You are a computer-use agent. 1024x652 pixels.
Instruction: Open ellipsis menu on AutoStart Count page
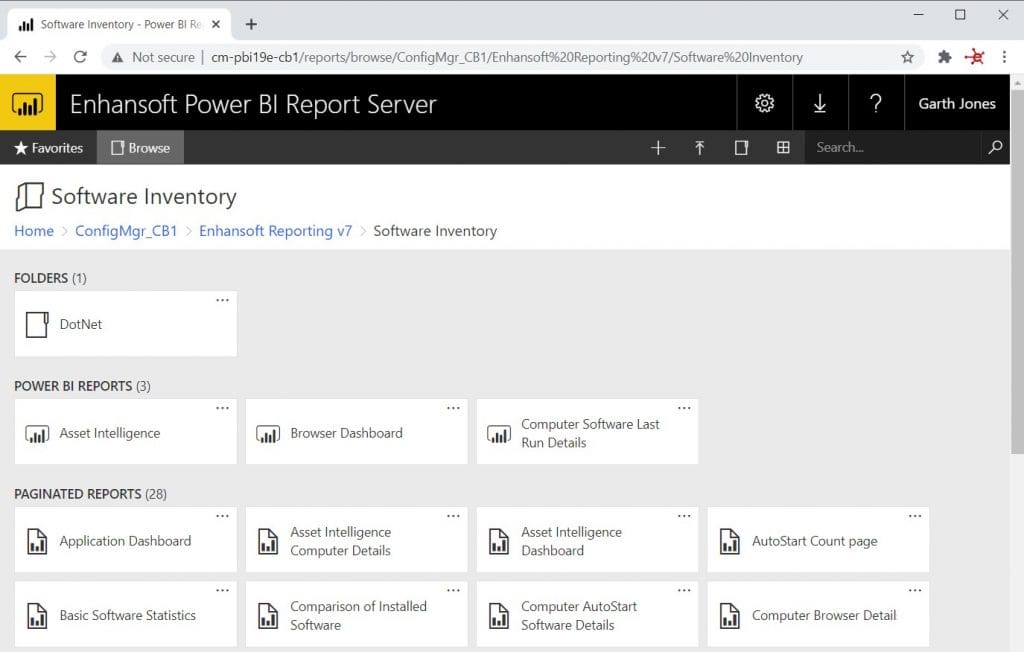pyautogui.click(x=915, y=515)
